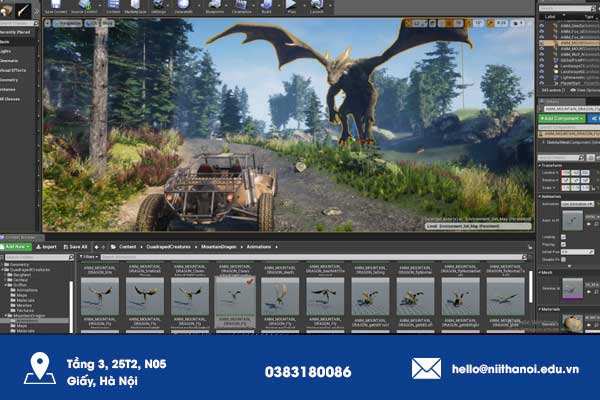600x400 pixels.
Task: Open the Show viewport dropdown
Action: pos(108,23)
